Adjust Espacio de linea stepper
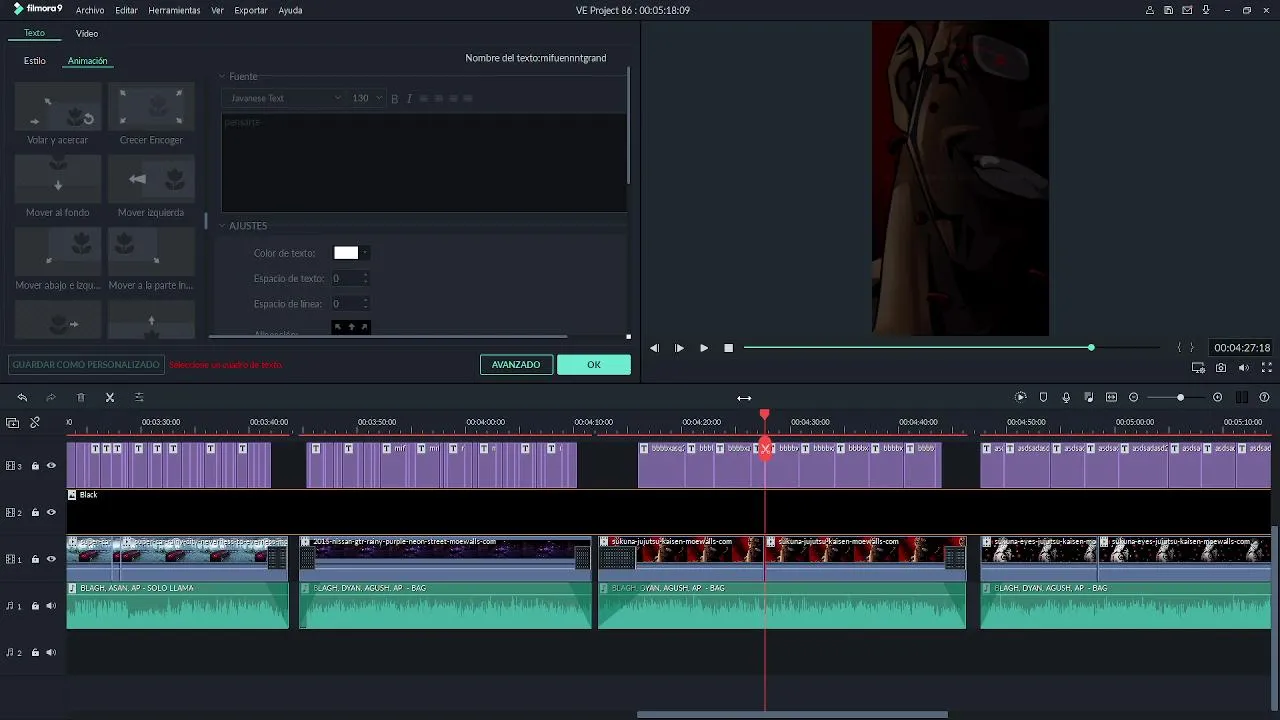 coord(365,304)
